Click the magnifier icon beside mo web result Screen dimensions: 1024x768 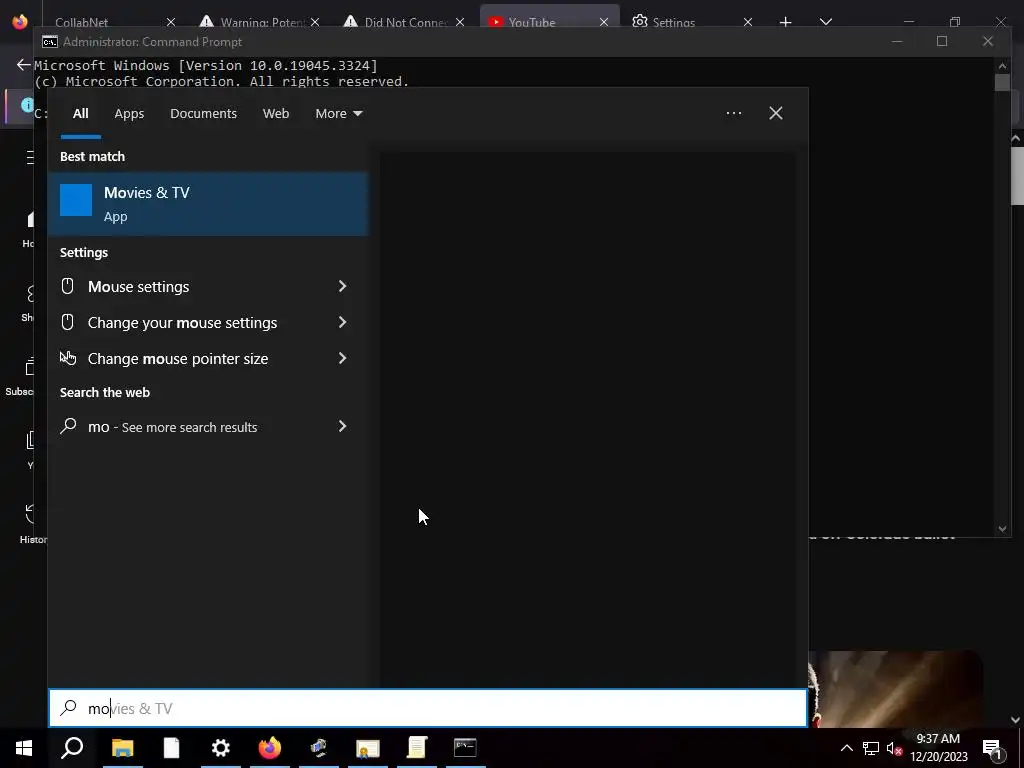(x=68, y=426)
